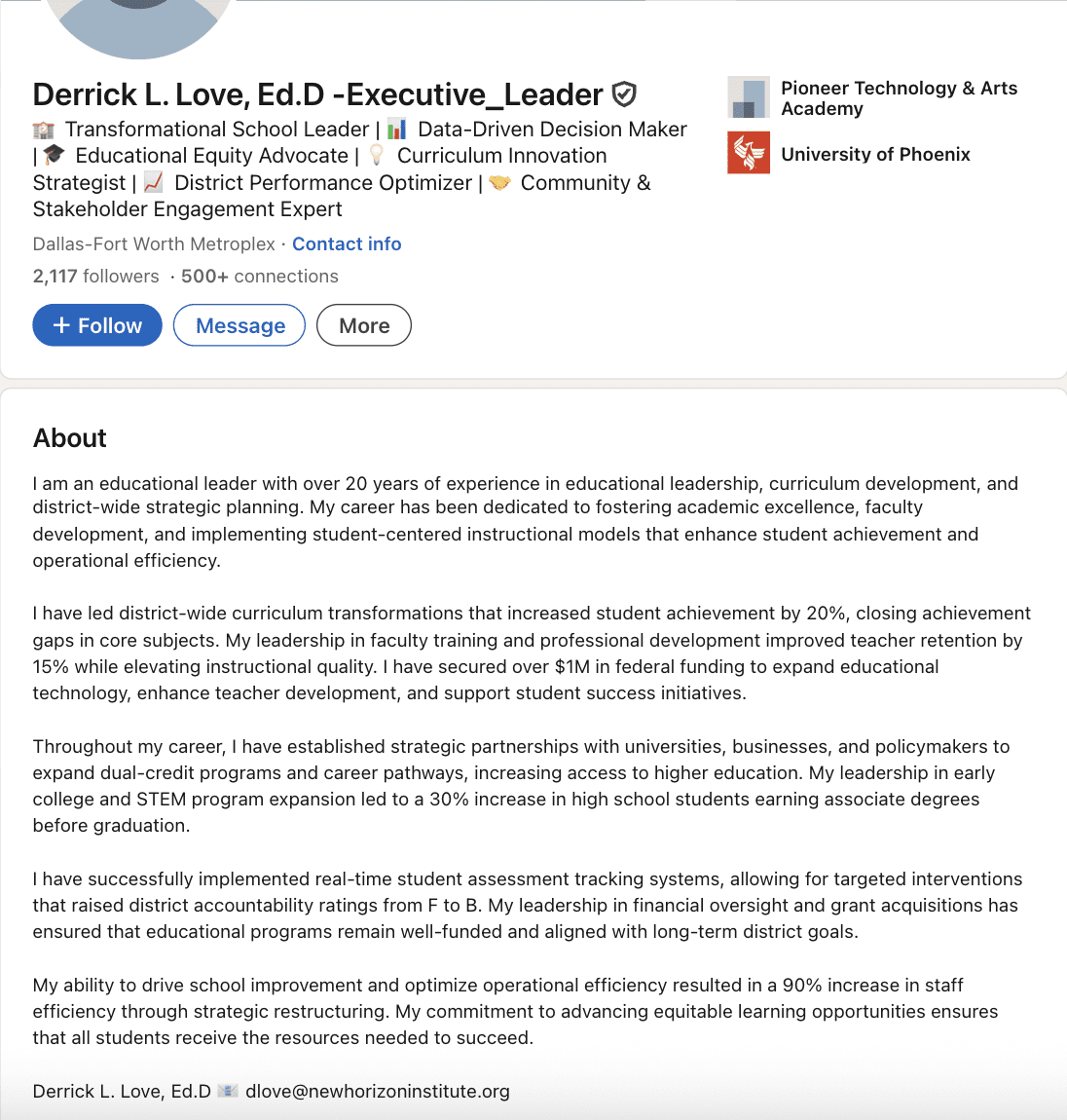Viewport: 1067px width, 1120px height.
Task: Open the University of Phoenix text link
Action: [875, 154]
